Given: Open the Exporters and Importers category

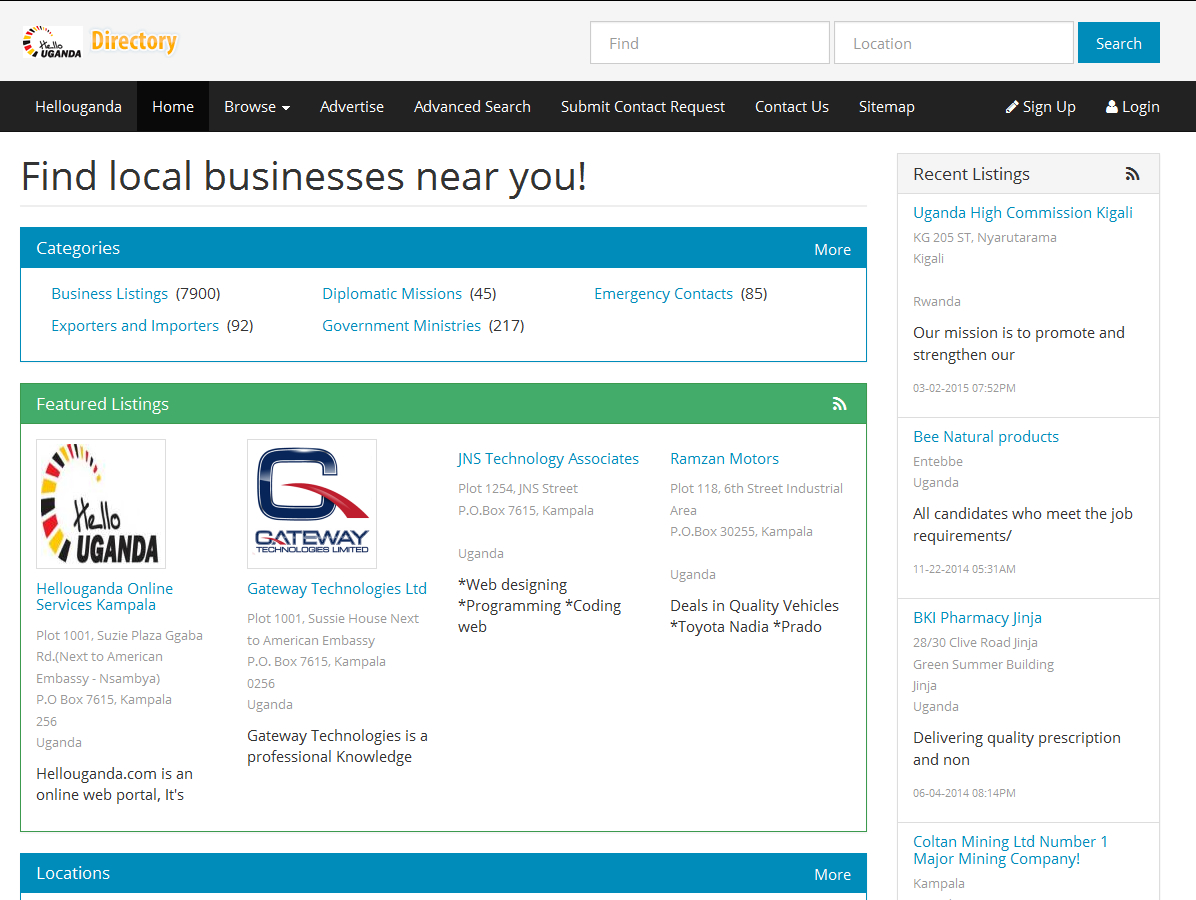Looking at the screenshot, I should pyautogui.click(x=135, y=326).
